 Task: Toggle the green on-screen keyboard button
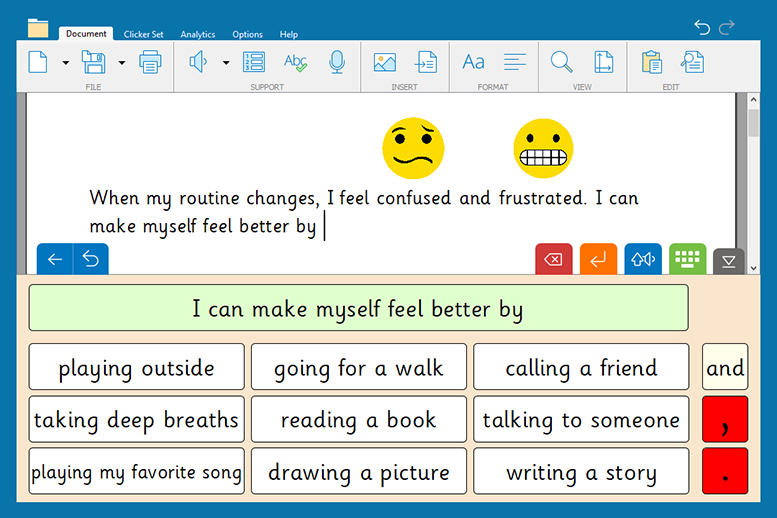point(687,259)
